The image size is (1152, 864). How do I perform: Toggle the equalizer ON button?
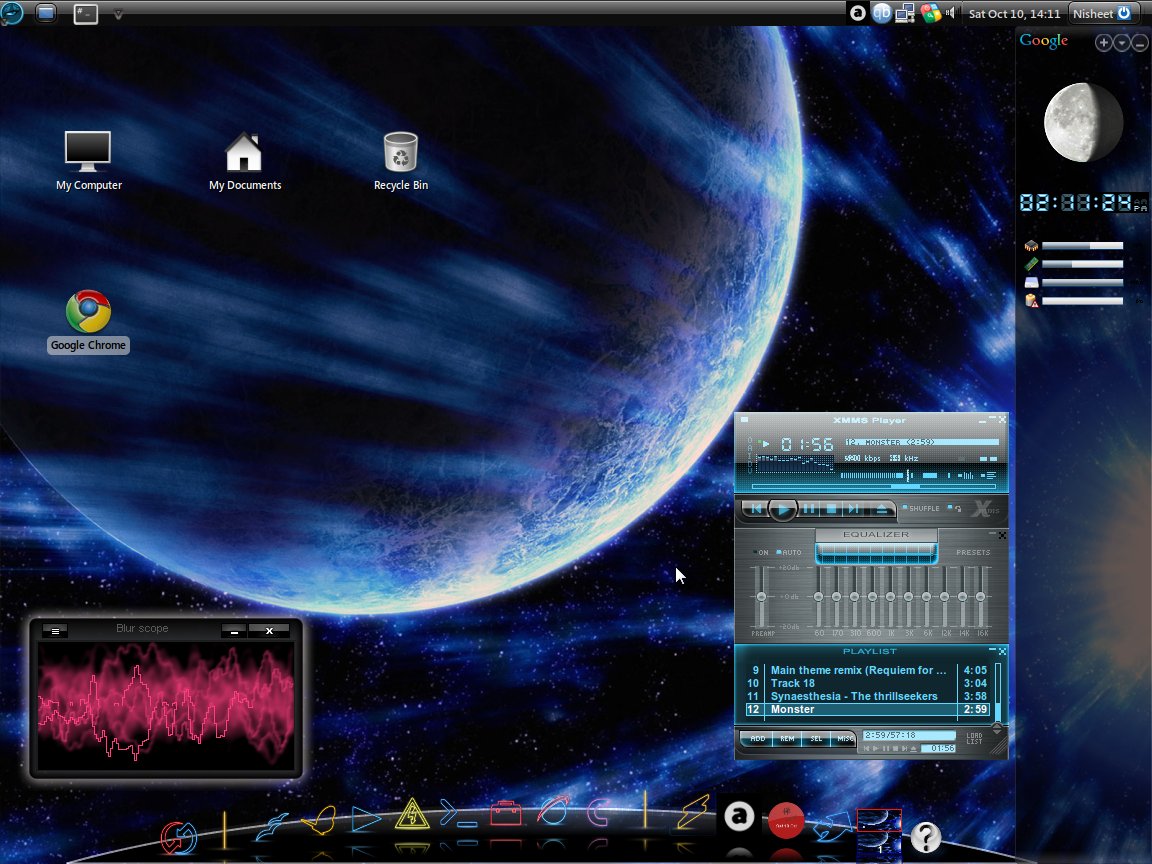[x=760, y=552]
